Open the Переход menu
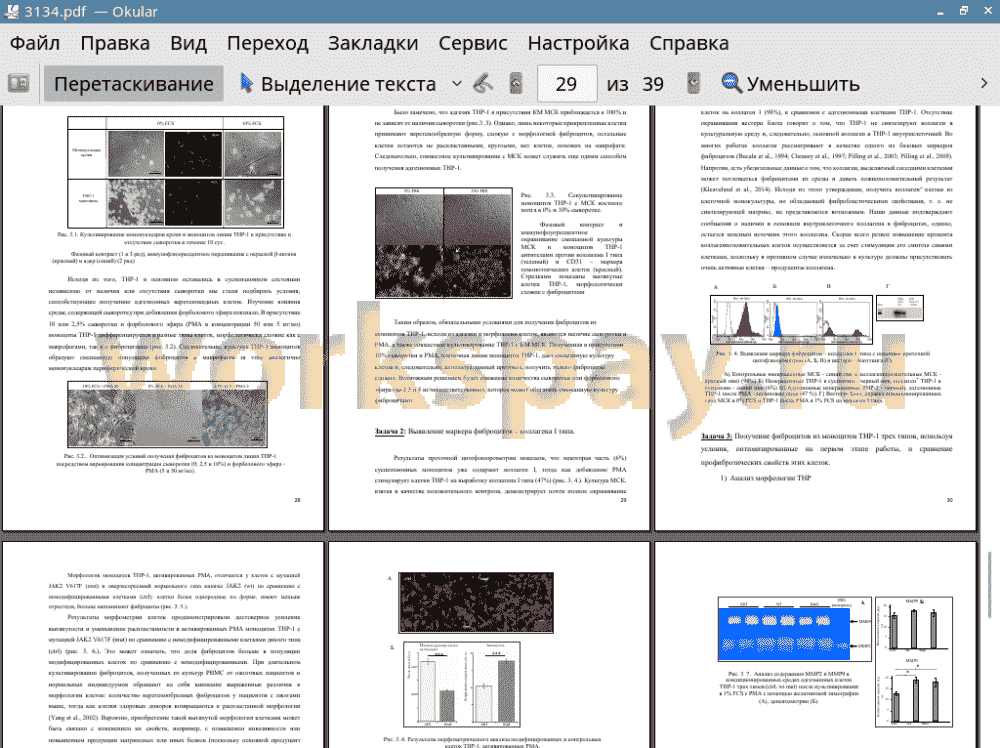Viewport: 1000px width, 748px height. 268,43
